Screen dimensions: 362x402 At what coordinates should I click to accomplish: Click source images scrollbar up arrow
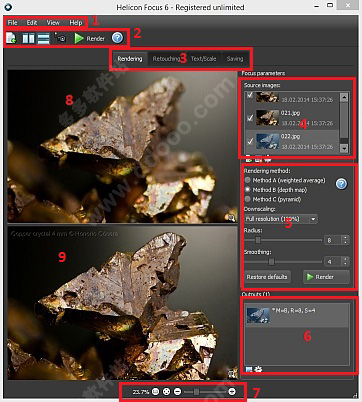(344, 97)
